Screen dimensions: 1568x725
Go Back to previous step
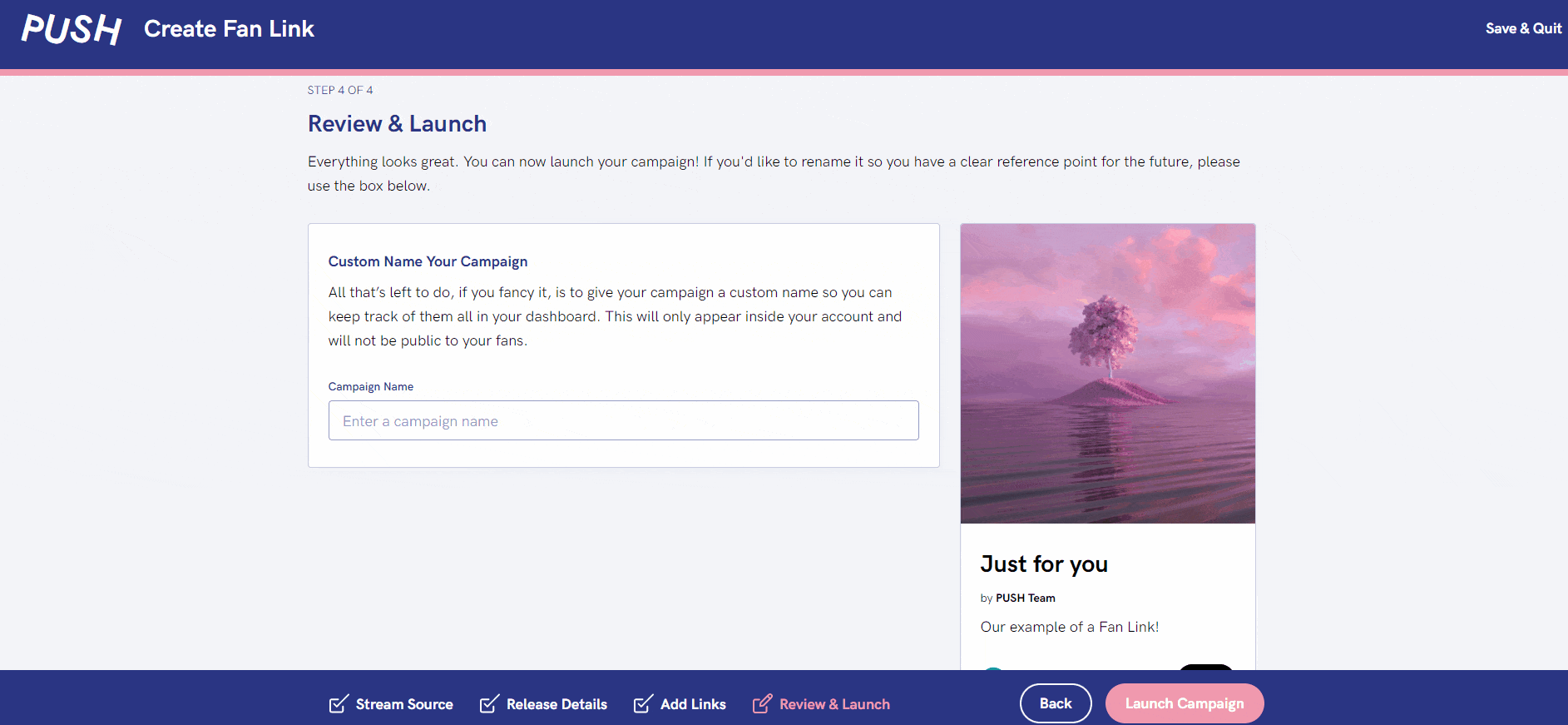pos(1056,703)
